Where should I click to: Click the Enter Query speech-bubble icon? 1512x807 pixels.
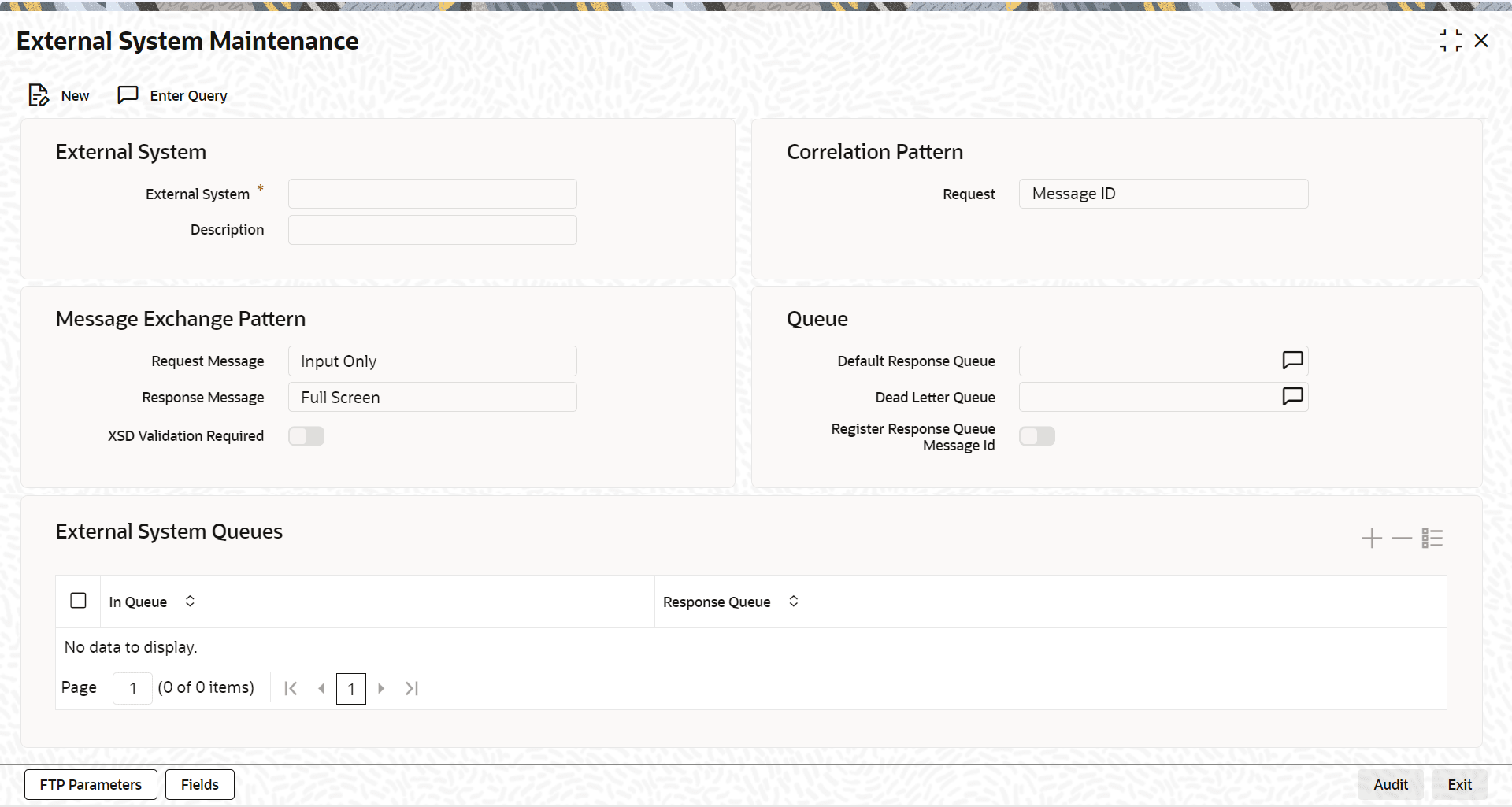(128, 95)
